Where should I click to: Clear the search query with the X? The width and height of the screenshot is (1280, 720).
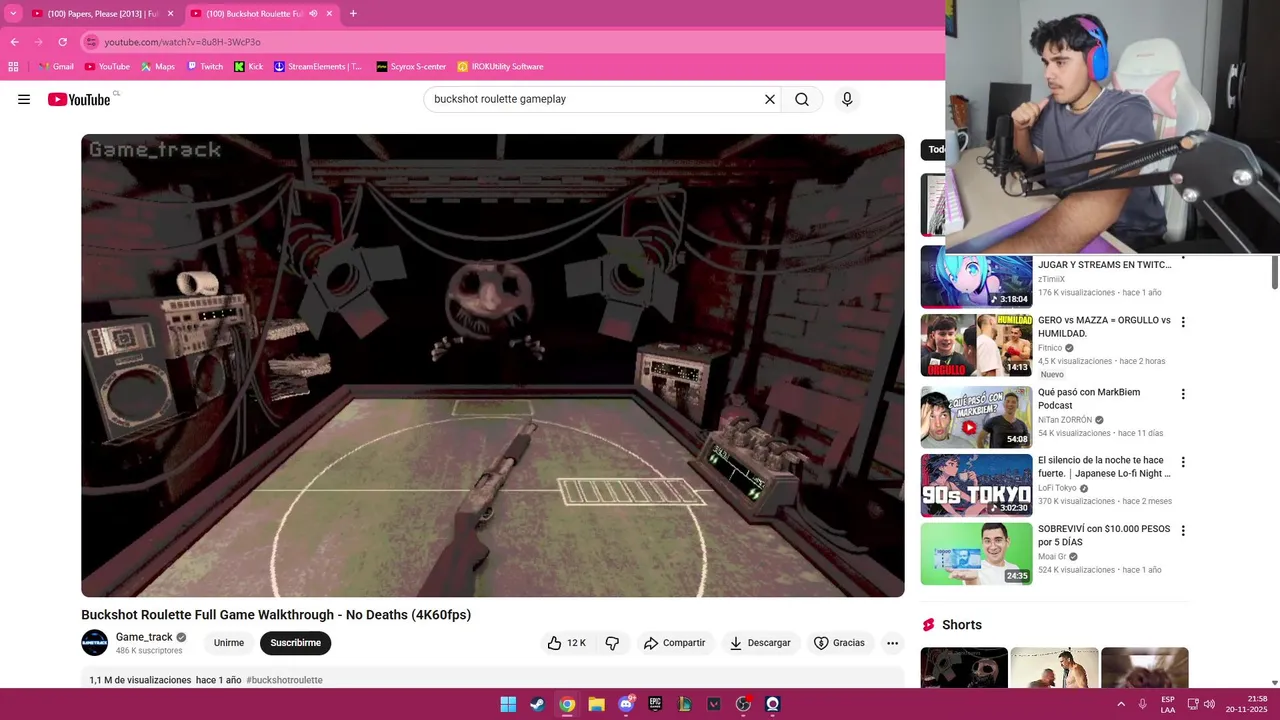tap(770, 99)
